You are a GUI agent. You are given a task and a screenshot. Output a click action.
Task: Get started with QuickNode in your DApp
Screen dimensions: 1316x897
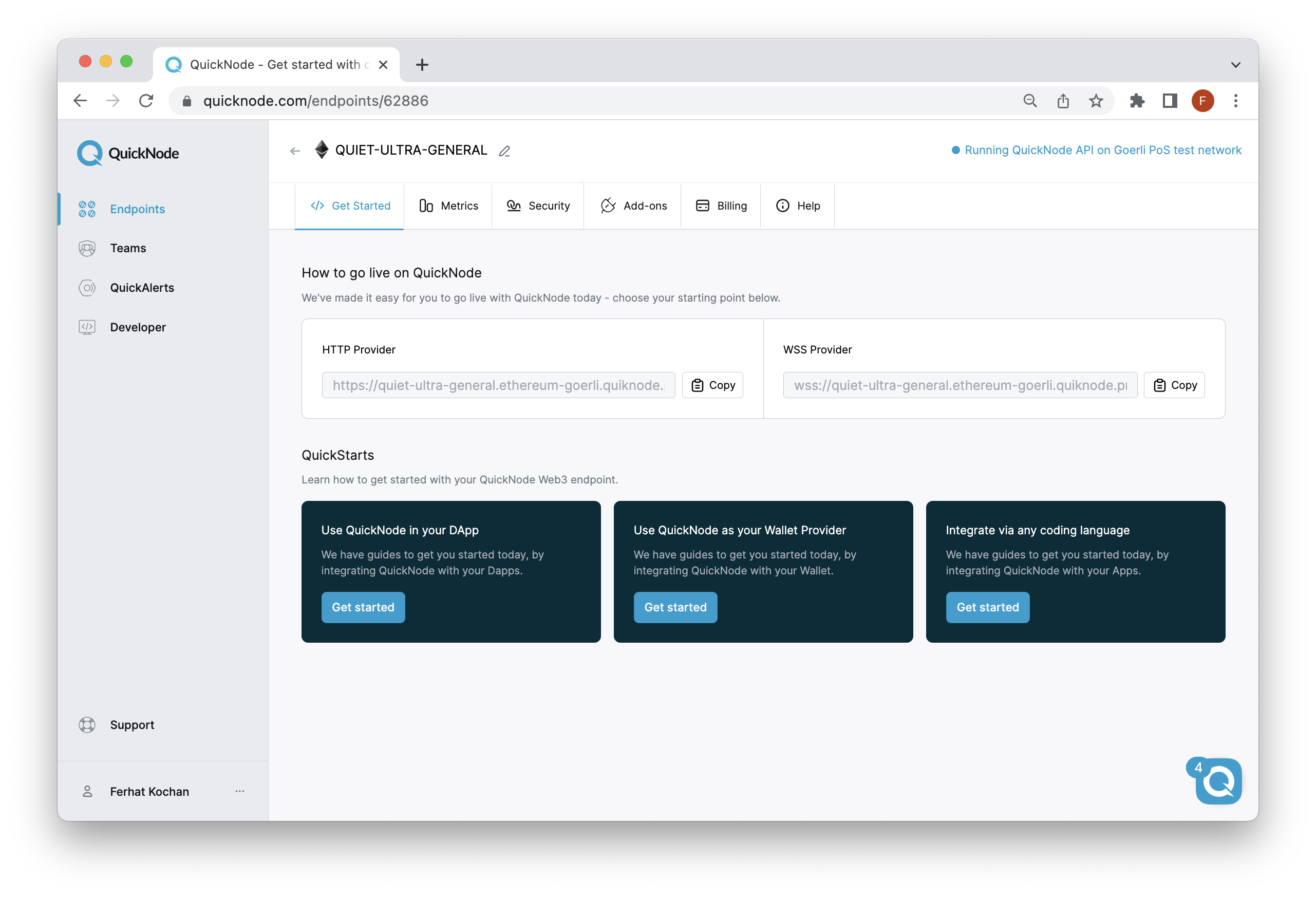[363, 607]
